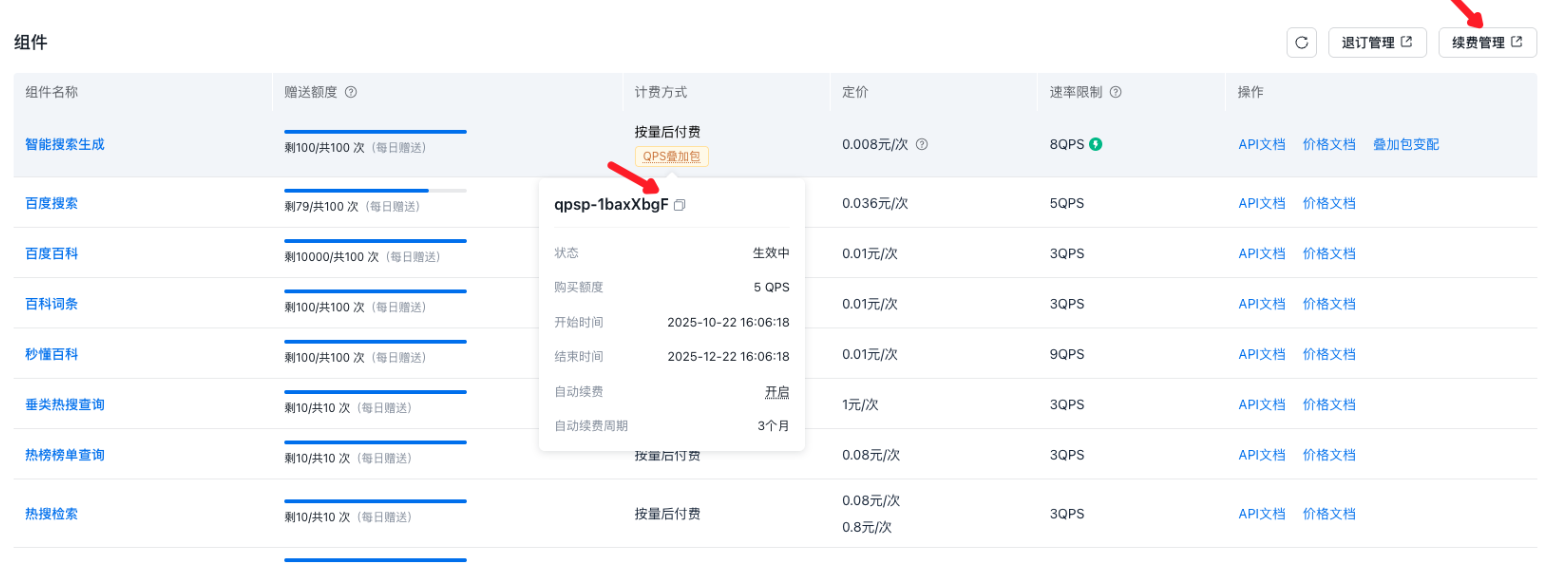Click the 开启 auto-renew status
Image resolution: width=1548 pixels, height=565 pixels.
(x=777, y=393)
